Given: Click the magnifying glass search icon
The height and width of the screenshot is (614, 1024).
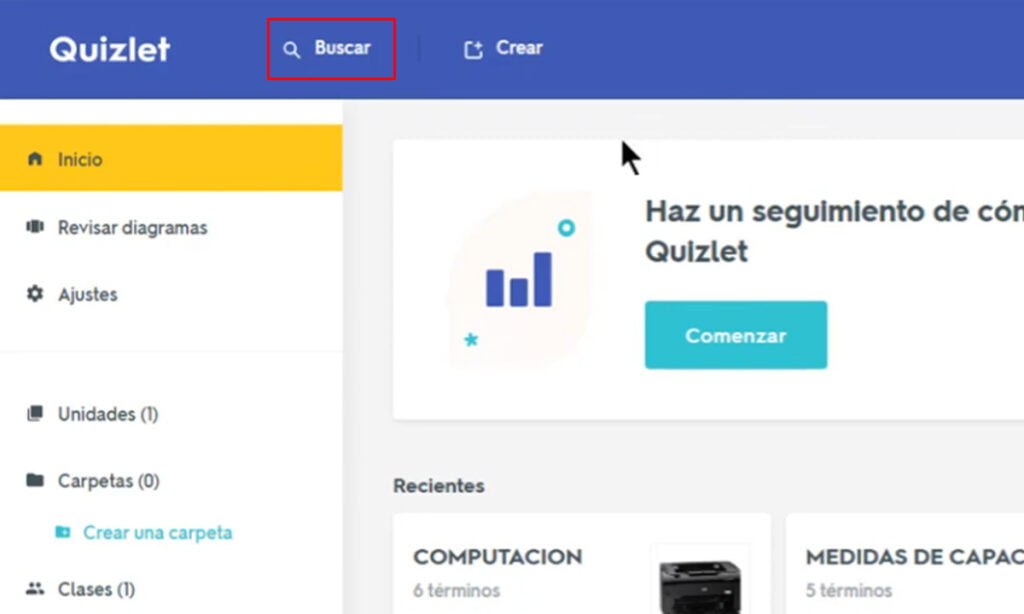Looking at the screenshot, I should 291,50.
